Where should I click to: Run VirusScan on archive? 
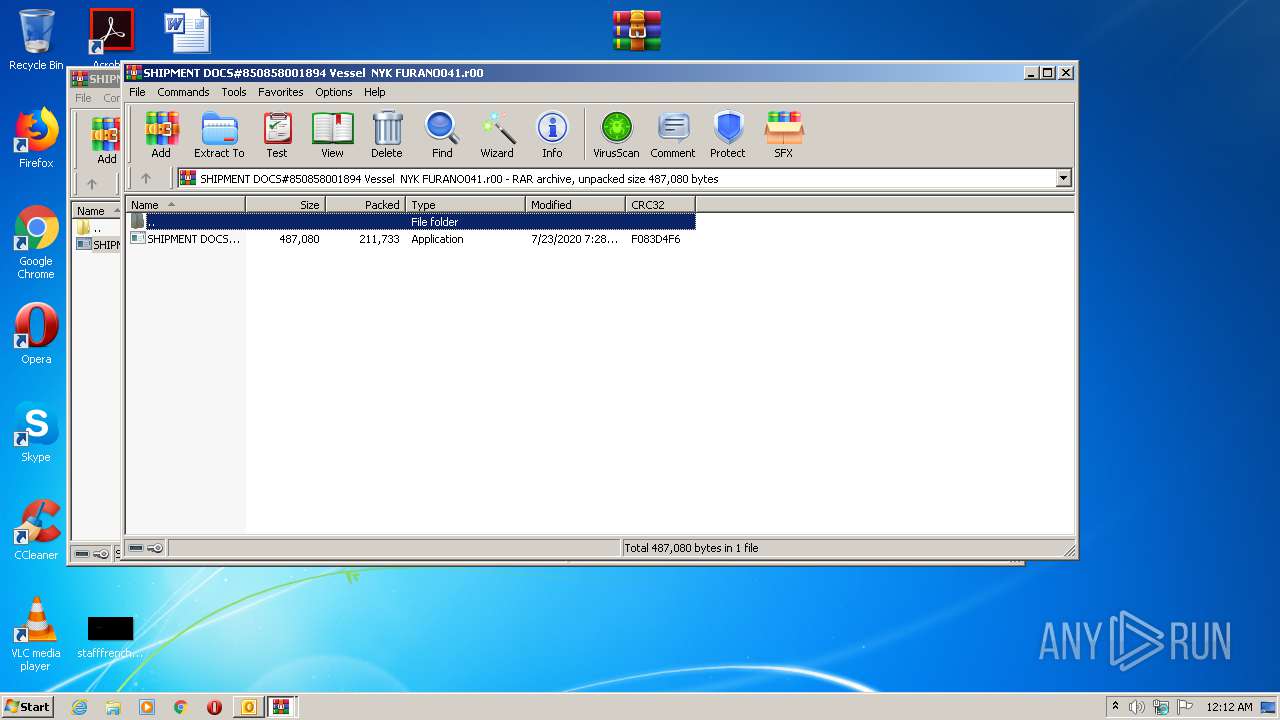point(616,134)
